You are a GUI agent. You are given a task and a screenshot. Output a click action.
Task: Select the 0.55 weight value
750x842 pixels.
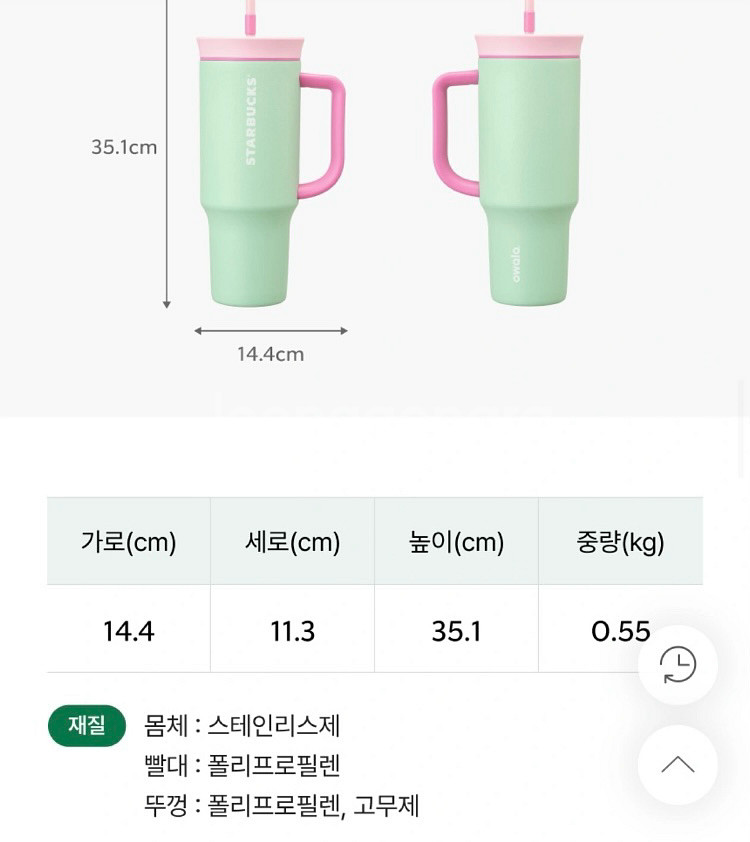620,631
